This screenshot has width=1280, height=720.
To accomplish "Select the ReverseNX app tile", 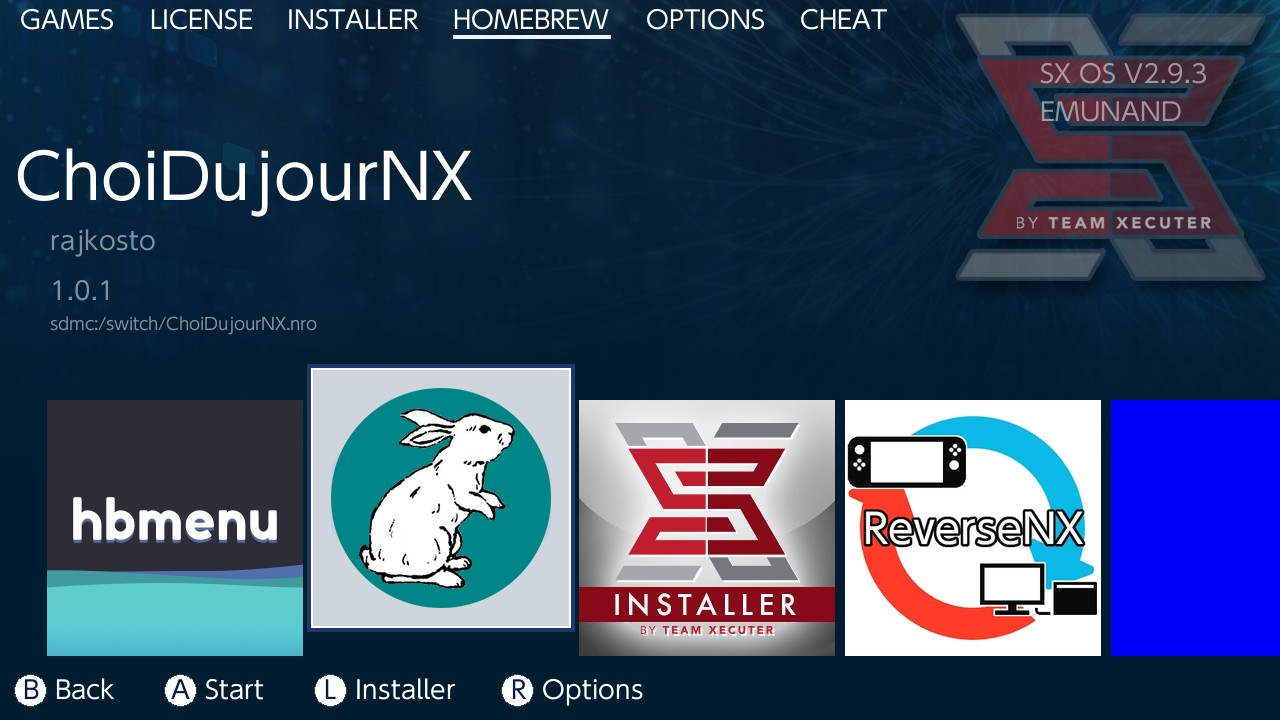I will pos(973,528).
